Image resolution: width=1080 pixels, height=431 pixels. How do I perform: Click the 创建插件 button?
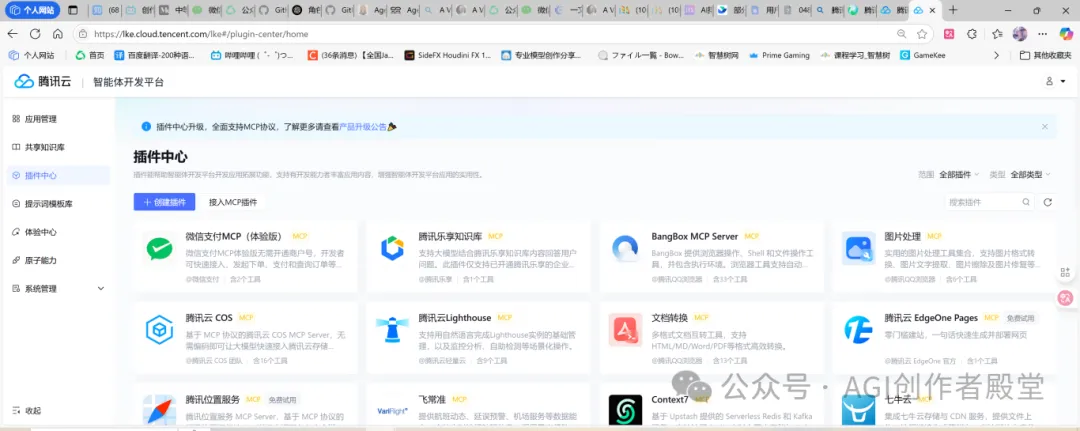[x=165, y=202]
